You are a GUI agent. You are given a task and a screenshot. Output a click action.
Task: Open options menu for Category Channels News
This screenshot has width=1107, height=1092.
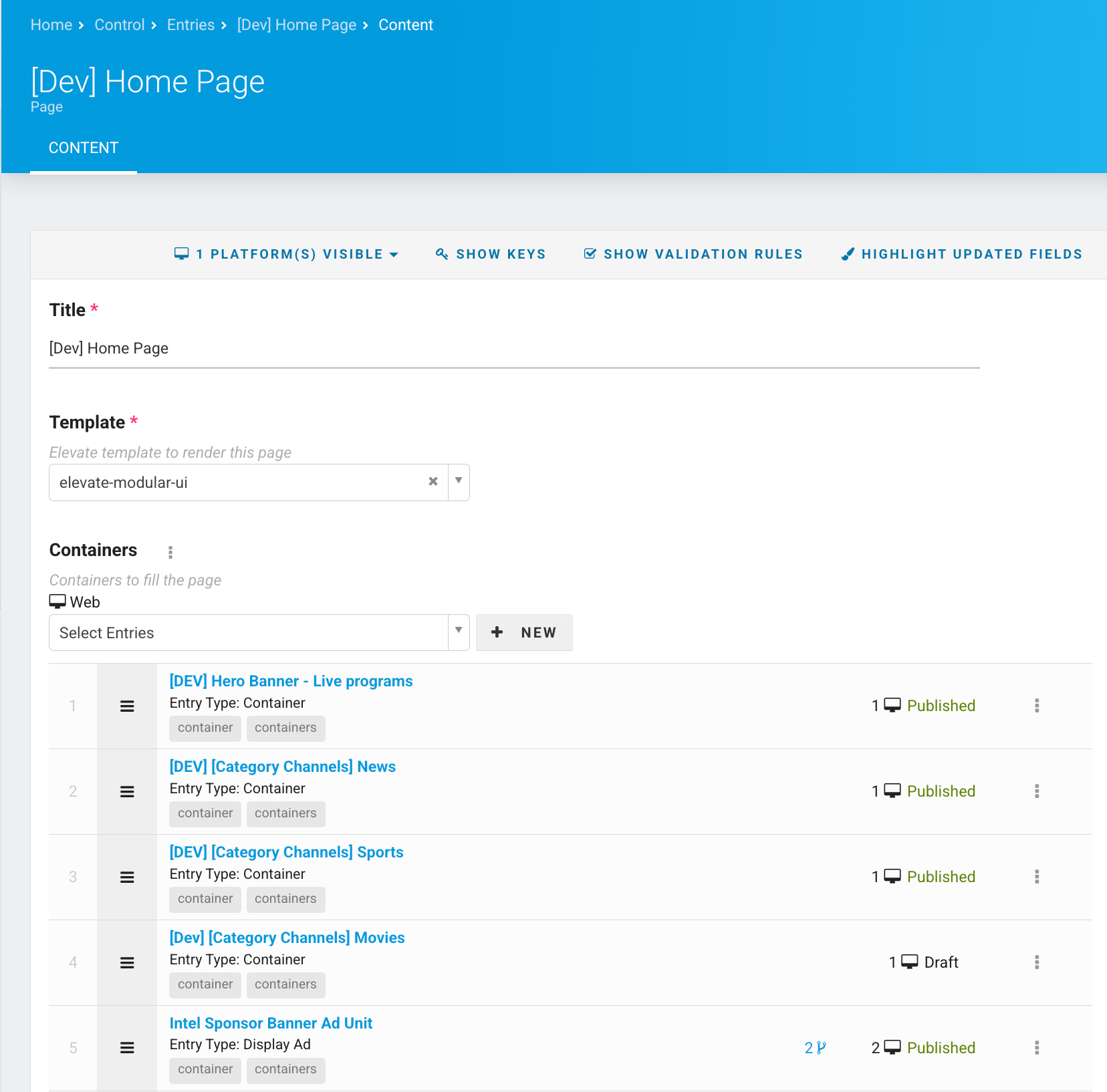coord(1037,791)
